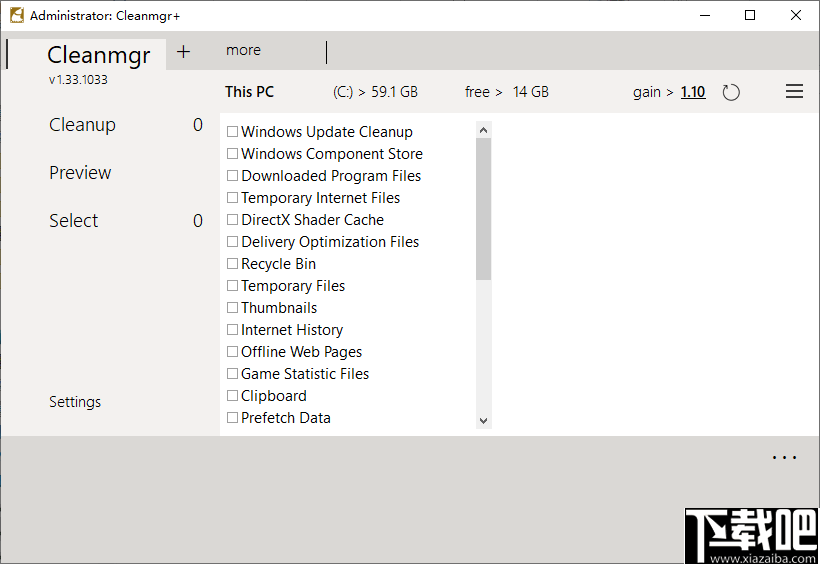The height and width of the screenshot is (564, 820).
Task: Open the hamburger menu icon
Action: (x=794, y=92)
